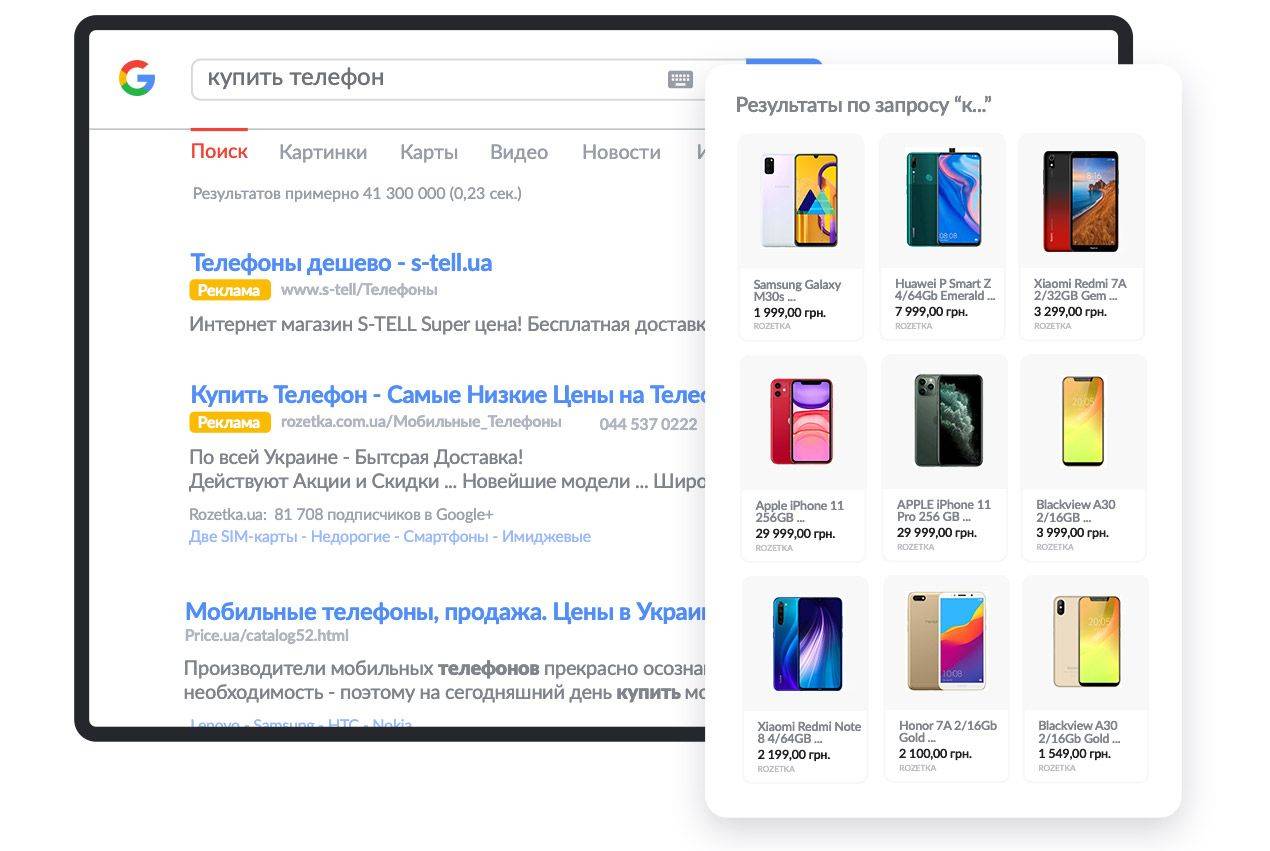This screenshot has width=1270, height=851.
Task: Select the Huawei P Smart Z thumbnail
Action: point(942,200)
